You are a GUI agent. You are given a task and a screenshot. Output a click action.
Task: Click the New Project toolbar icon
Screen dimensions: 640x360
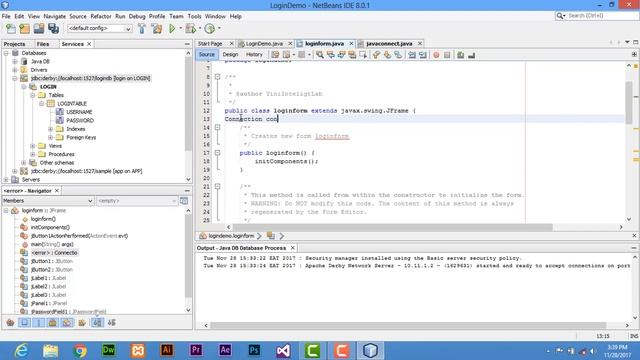[24, 29]
